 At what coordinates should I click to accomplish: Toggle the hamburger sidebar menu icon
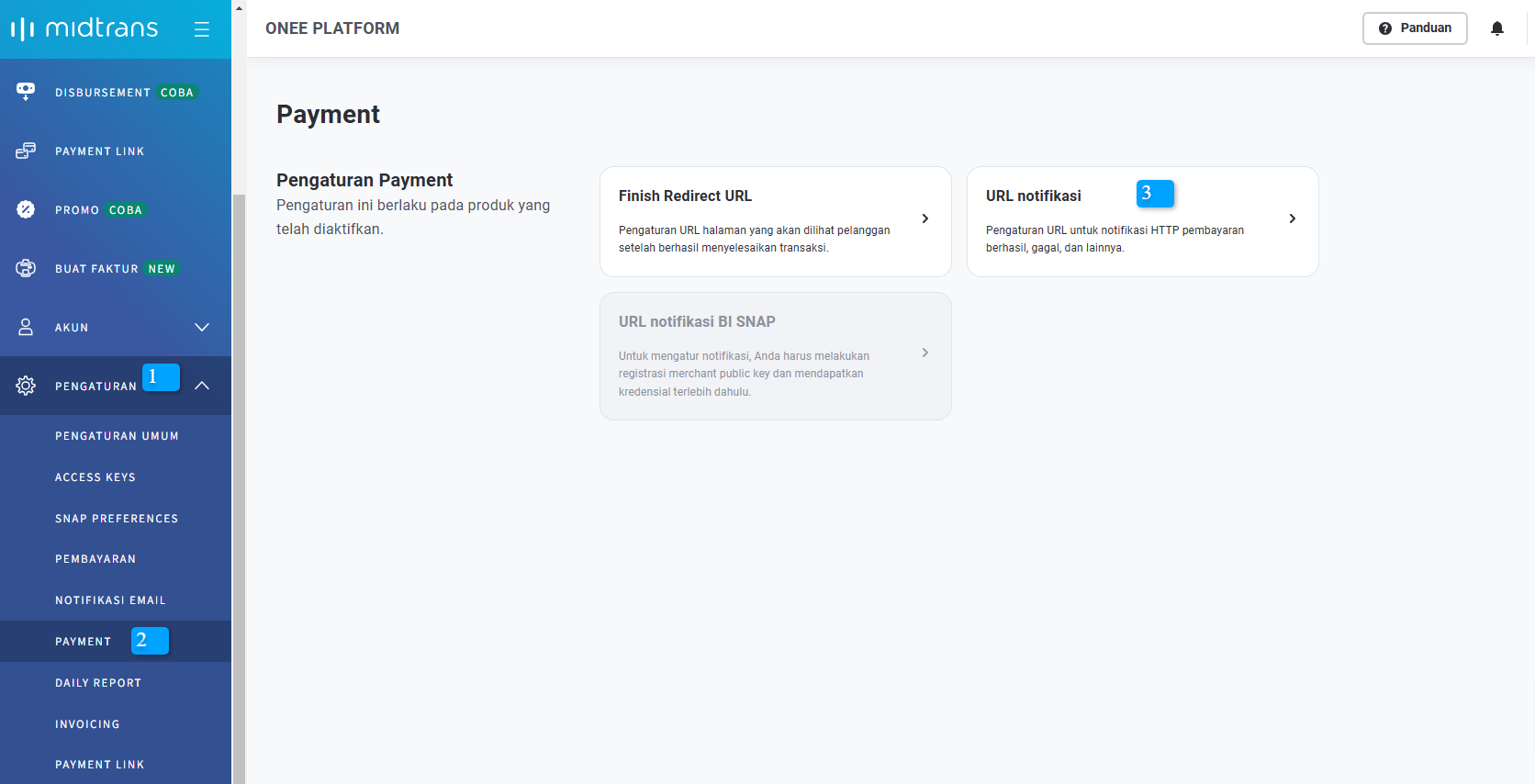point(202,29)
